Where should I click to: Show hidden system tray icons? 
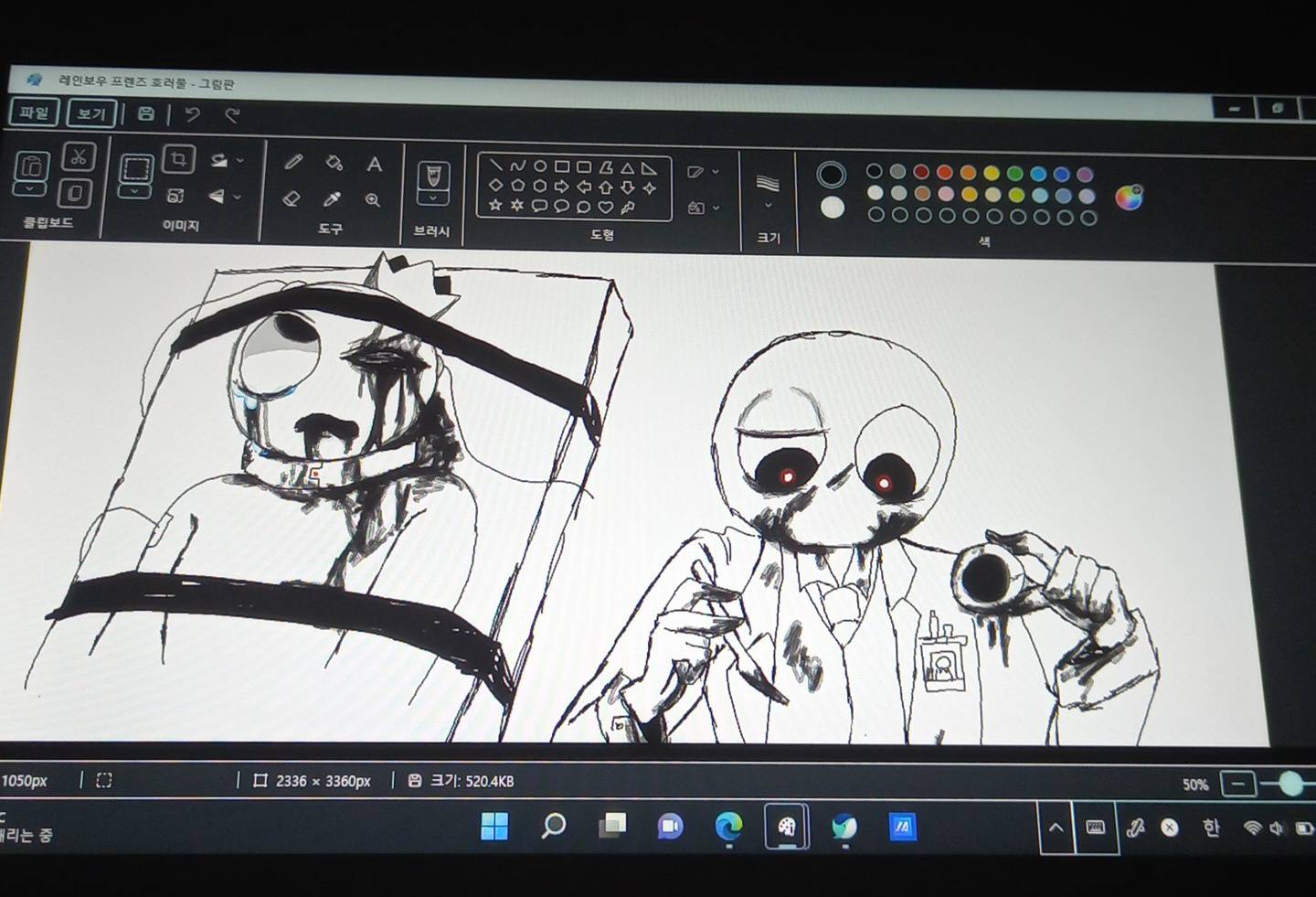click(1056, 828)
